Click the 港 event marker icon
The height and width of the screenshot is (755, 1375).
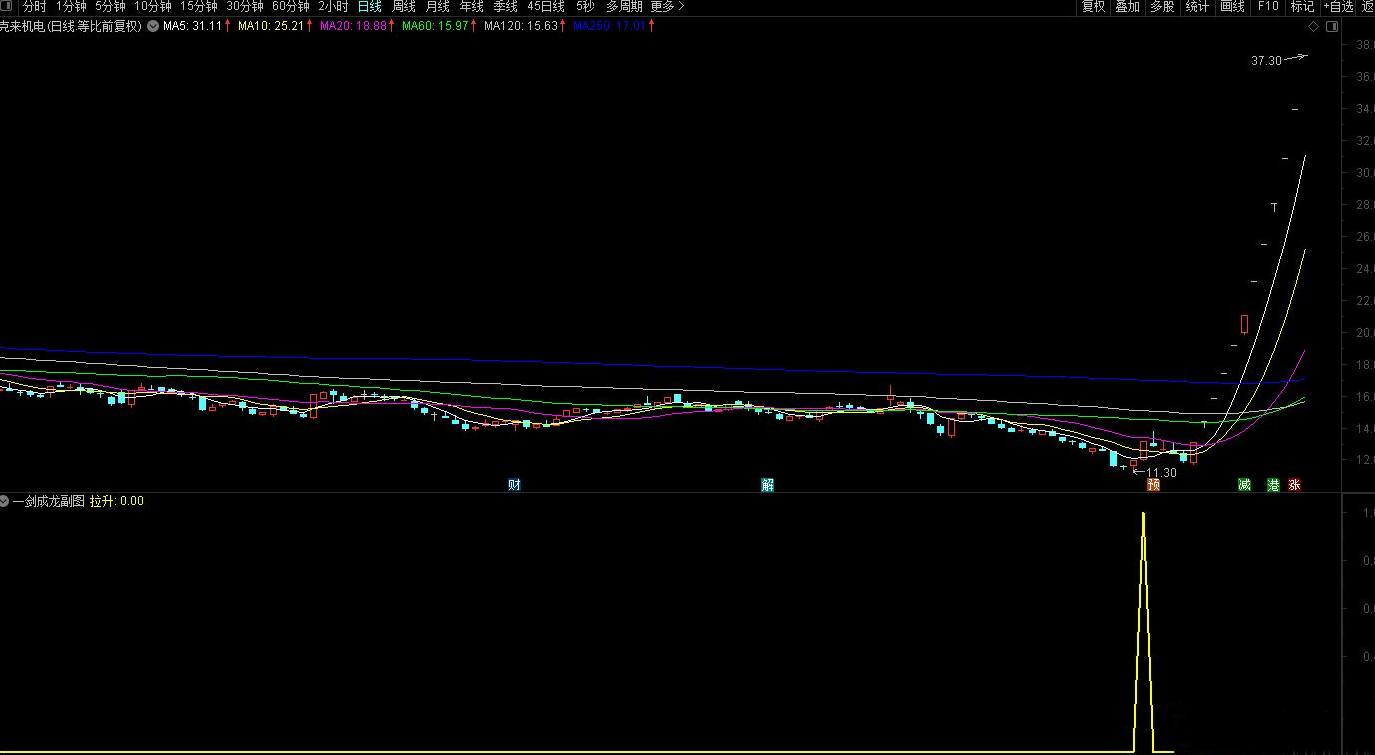(x=1273, y=485)
